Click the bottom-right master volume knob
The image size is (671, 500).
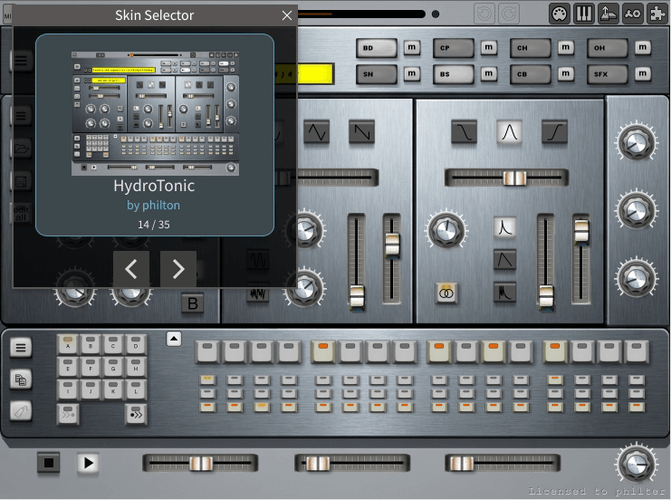(636, 464)
